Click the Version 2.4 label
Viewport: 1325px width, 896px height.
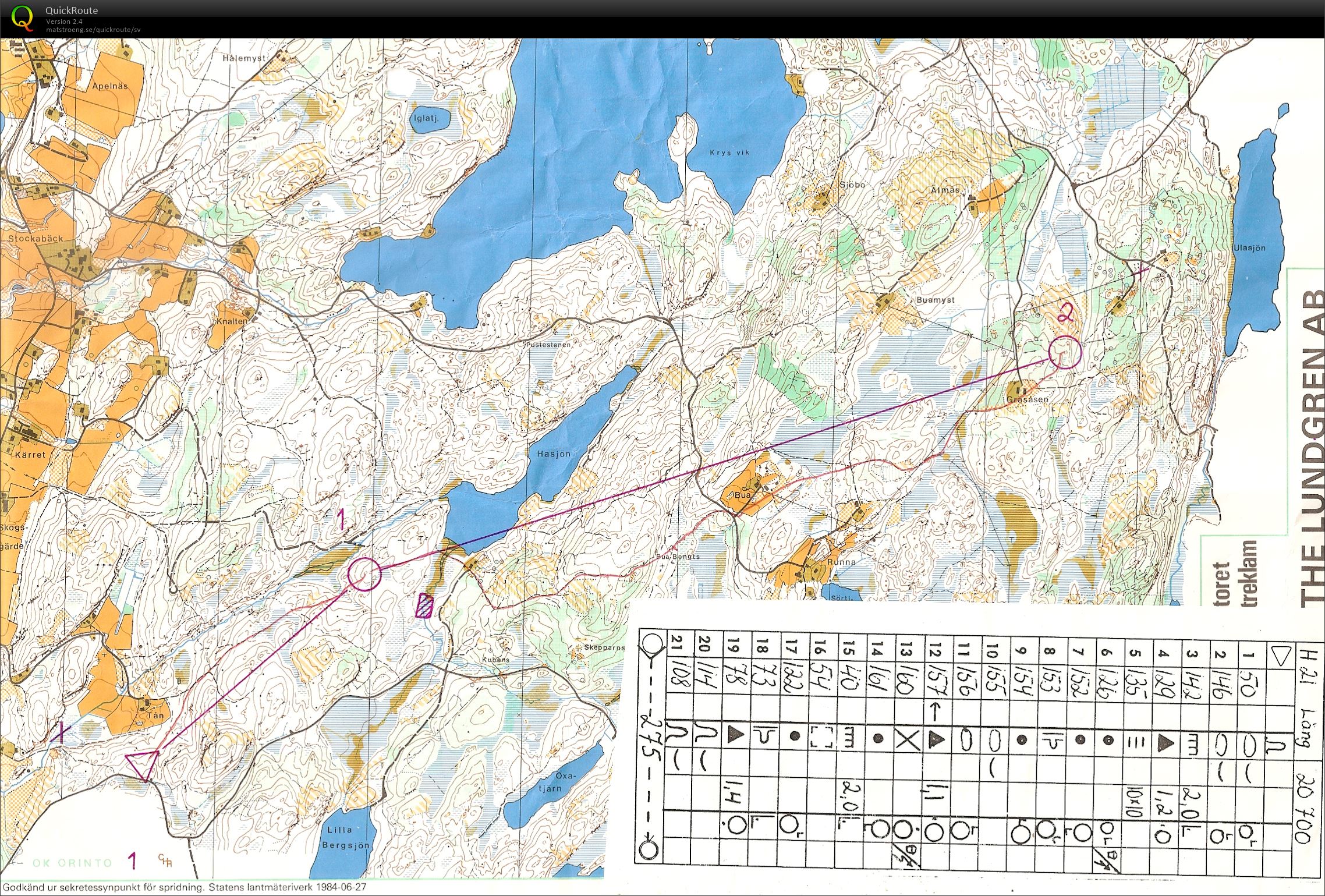coord(64,22)
